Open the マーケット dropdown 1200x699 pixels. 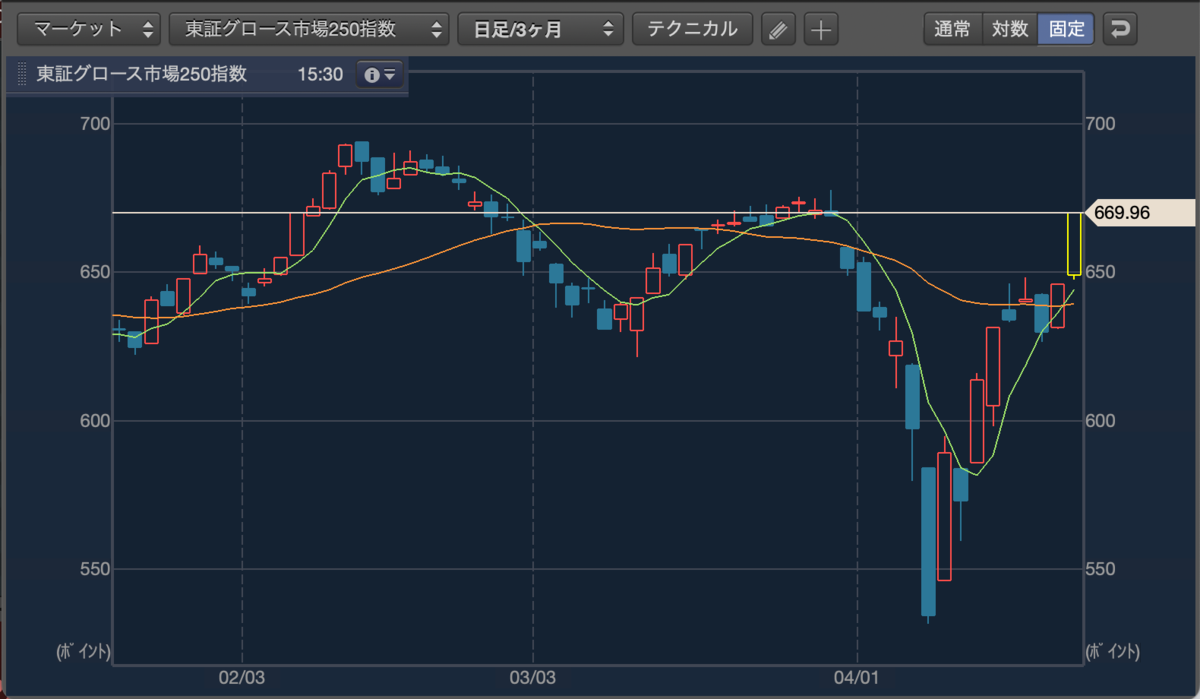click(x=90, y=29)
